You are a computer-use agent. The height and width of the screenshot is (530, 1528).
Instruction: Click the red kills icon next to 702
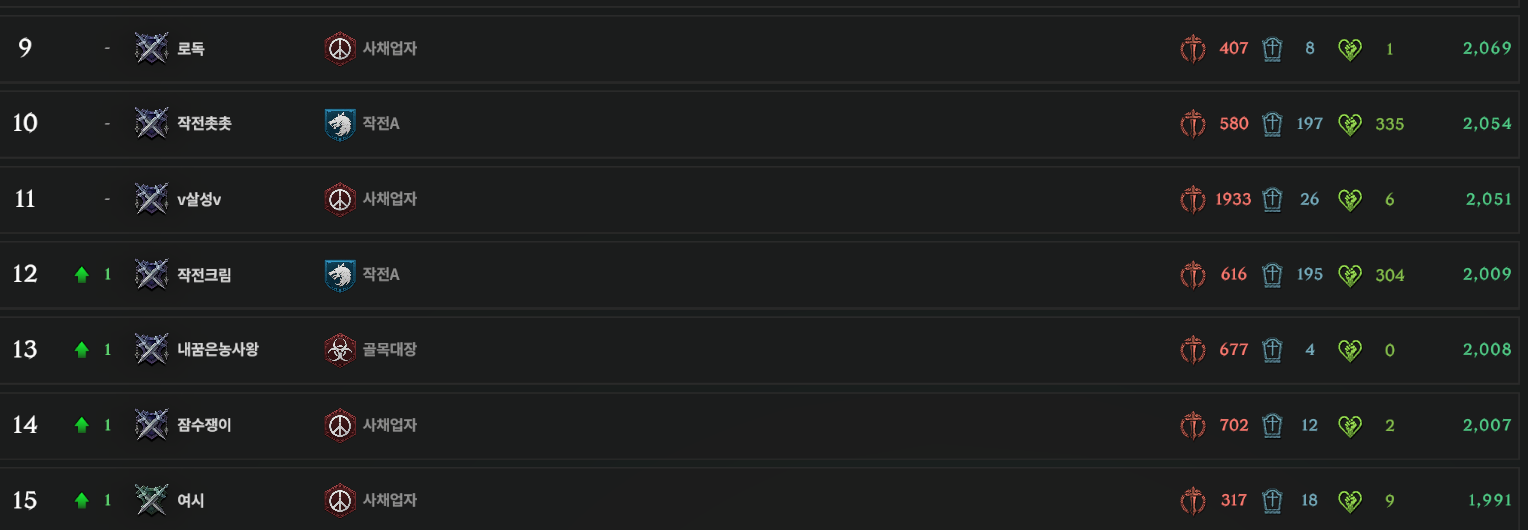1193,425
